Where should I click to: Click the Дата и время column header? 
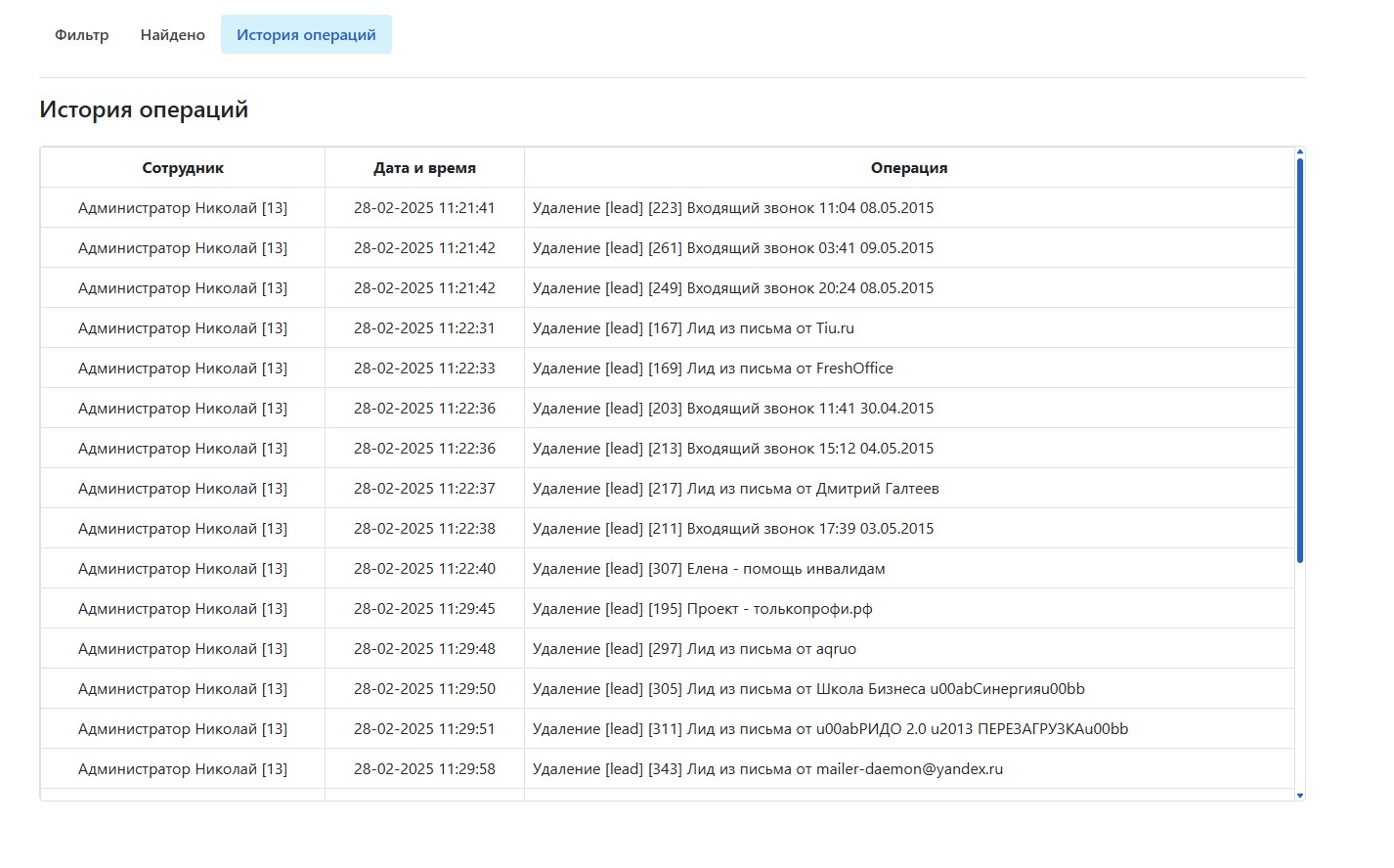(x=424, y=168)
